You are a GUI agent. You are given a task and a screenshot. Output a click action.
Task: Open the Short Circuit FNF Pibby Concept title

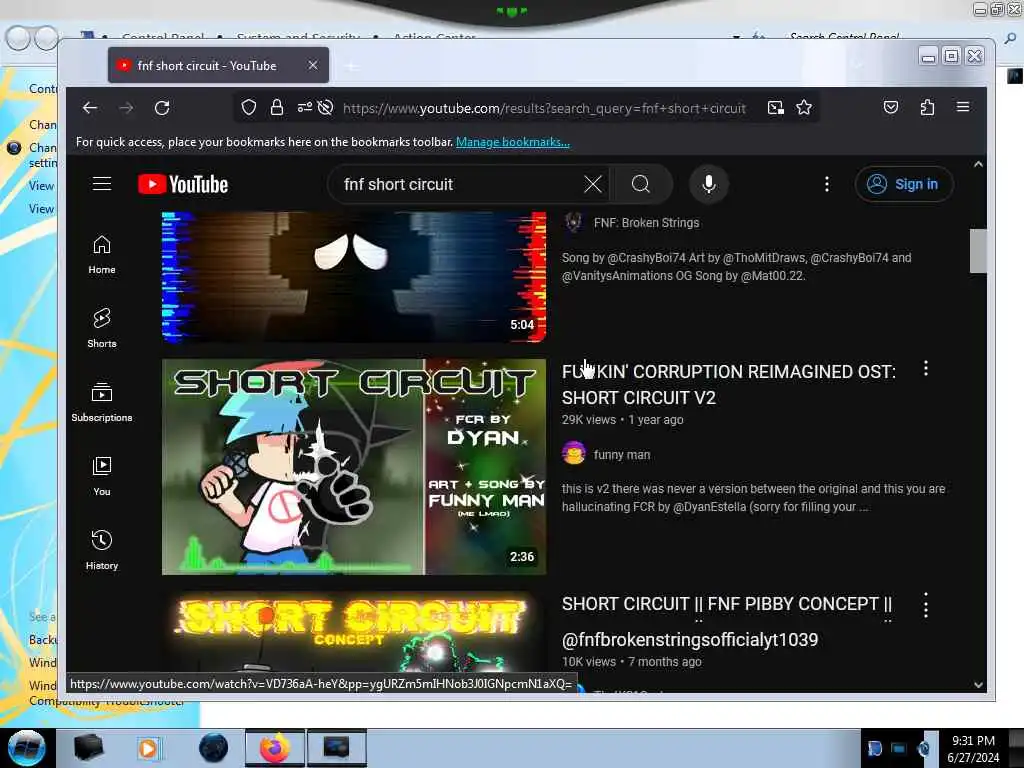[726, 621]
